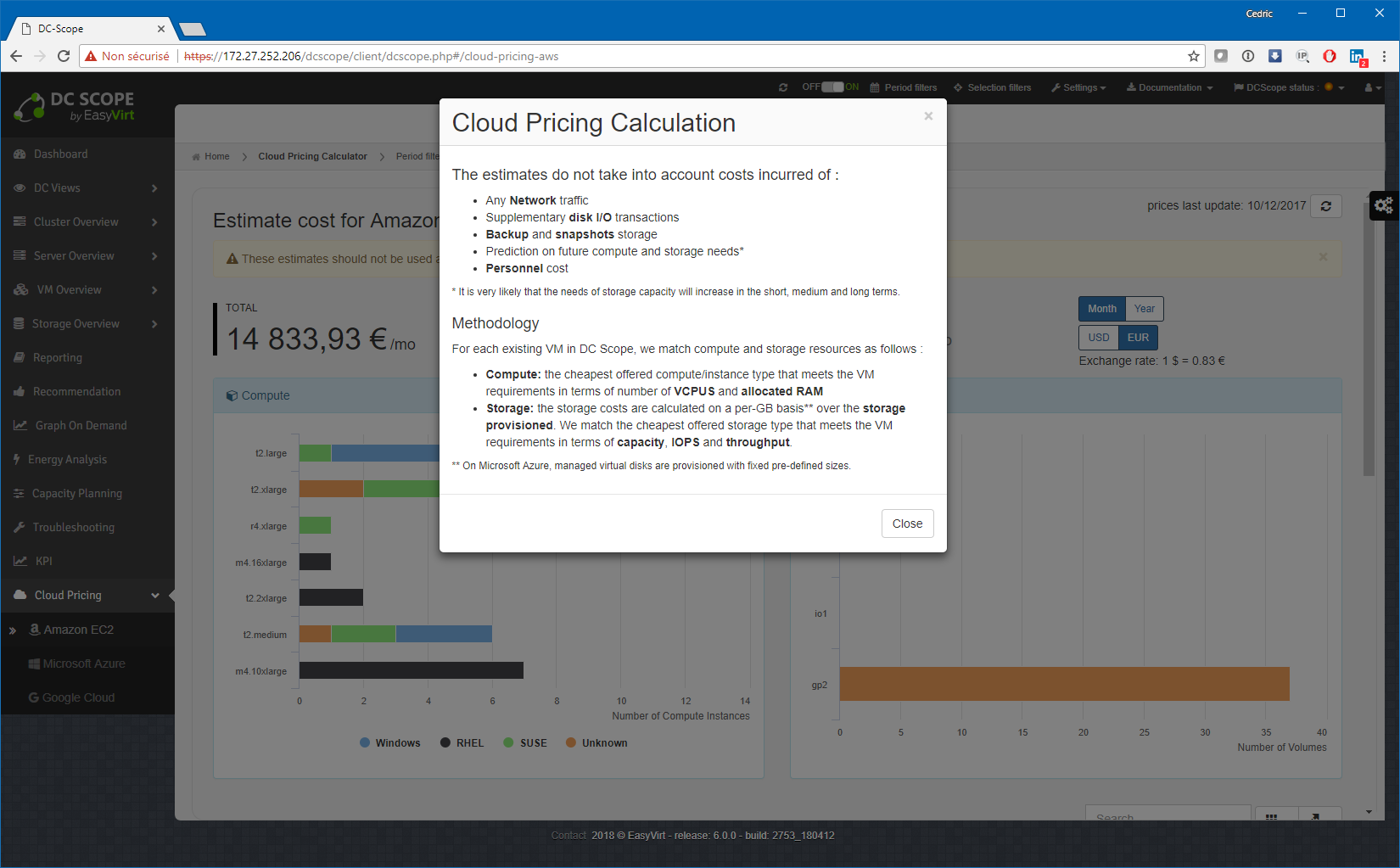Switch cost period to Year
This screenshot has width=1400, height=868.
(x=1144, y=309)
